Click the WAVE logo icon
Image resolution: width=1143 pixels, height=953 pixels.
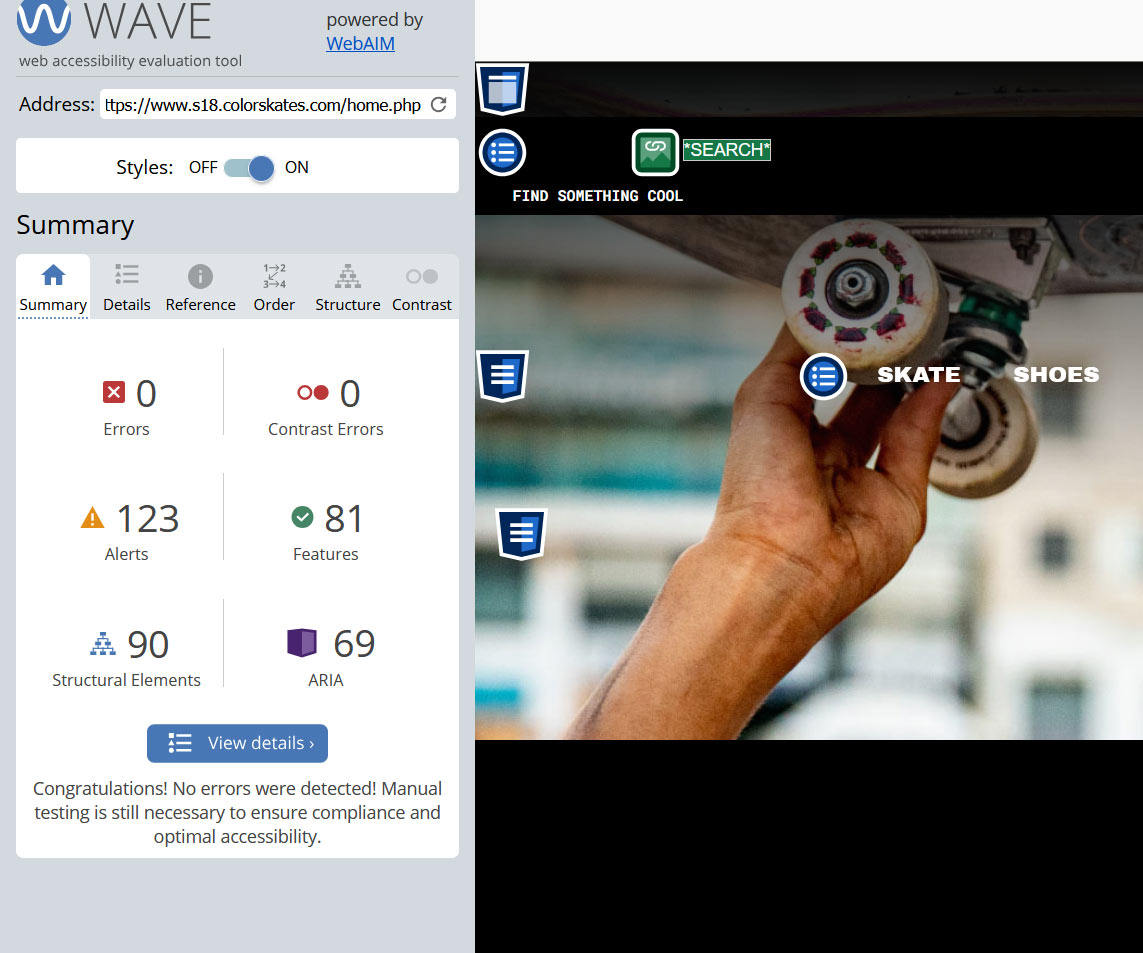tap(44, 19)
